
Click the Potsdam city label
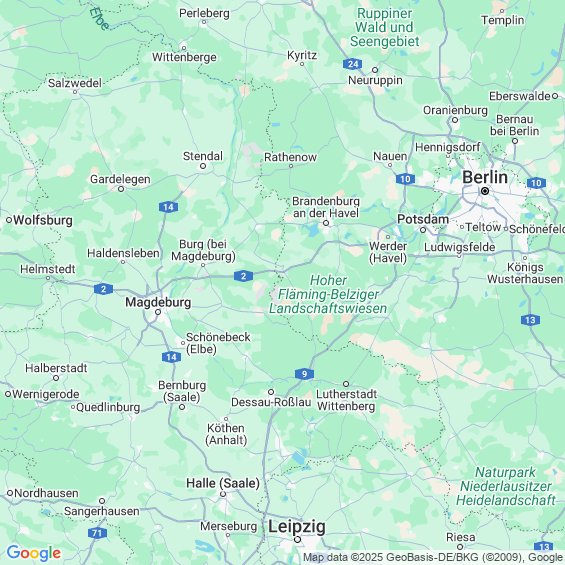click(423, 219)
